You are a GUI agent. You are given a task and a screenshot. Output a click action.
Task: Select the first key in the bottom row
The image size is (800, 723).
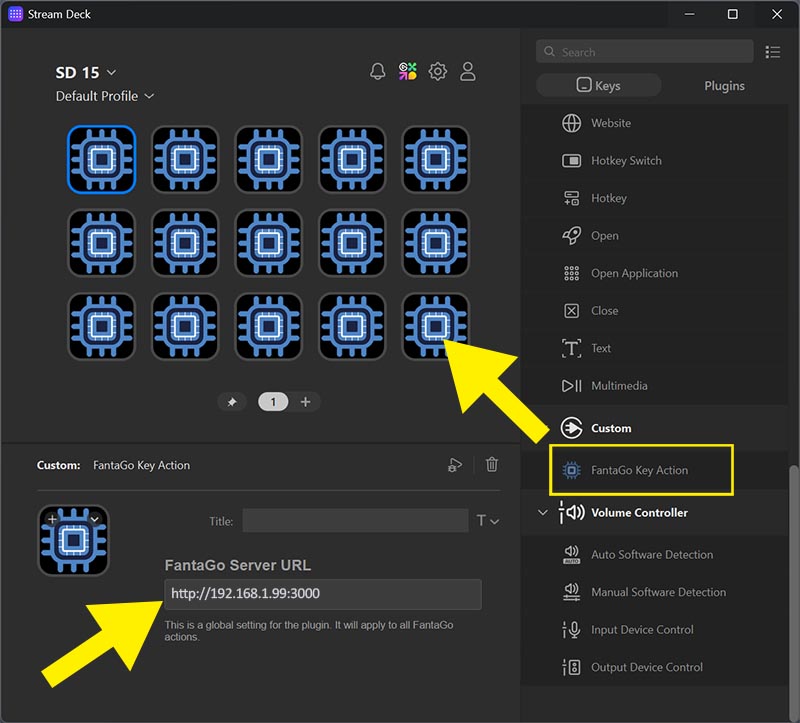[x=102, y=327]
